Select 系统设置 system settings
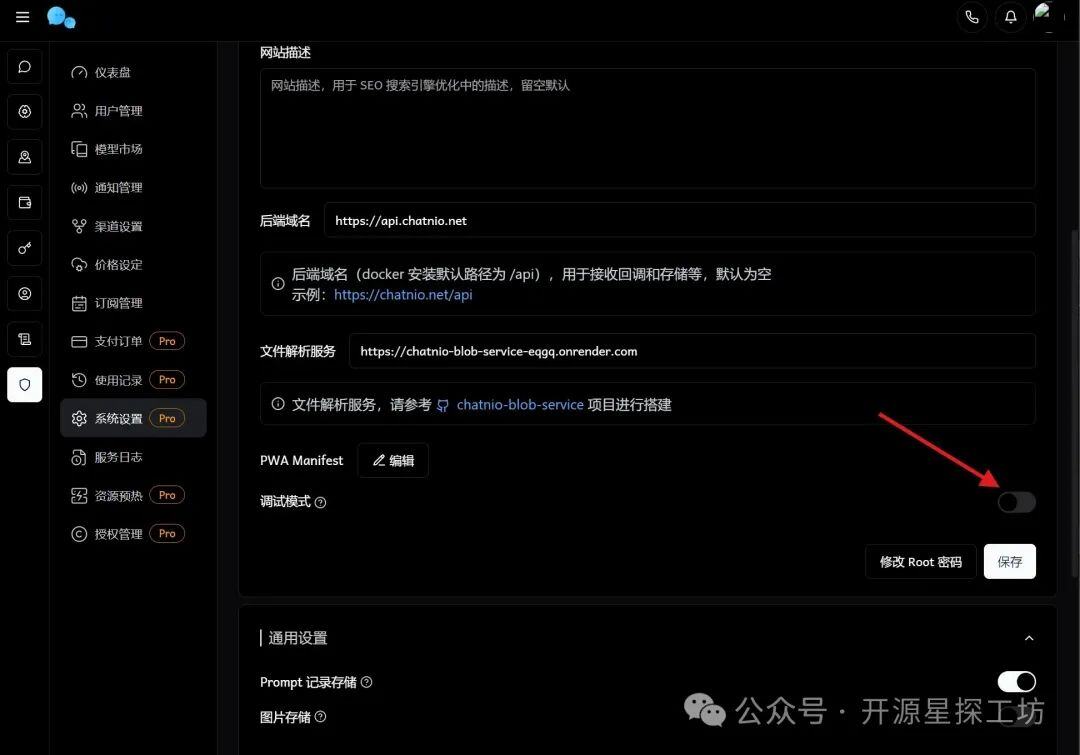 tap(133, 418)
